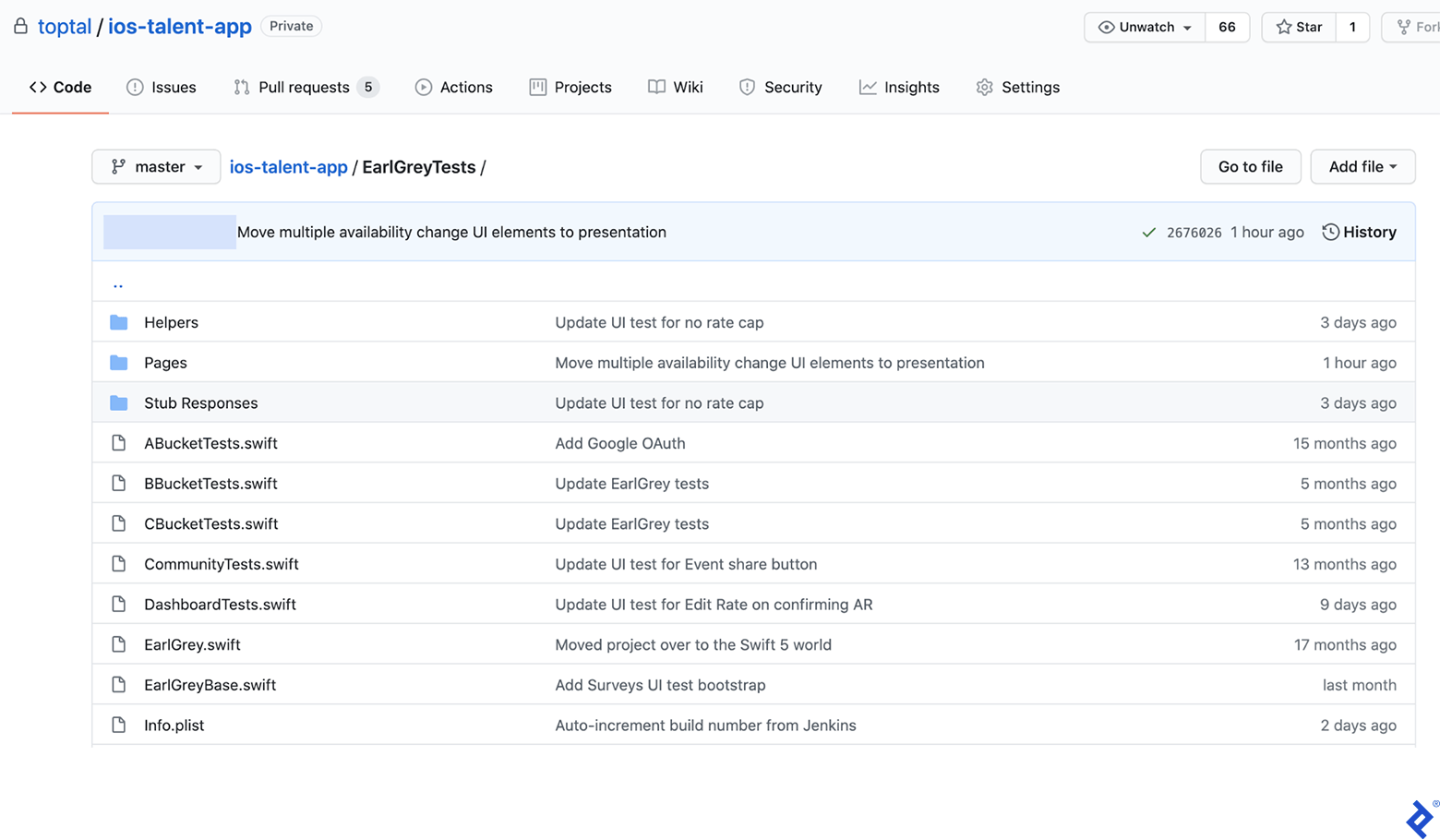Image resolution: width=1440 pixels, height=840 pixels.
Task: Select the Pull requests icon
Action: [241, 87]
